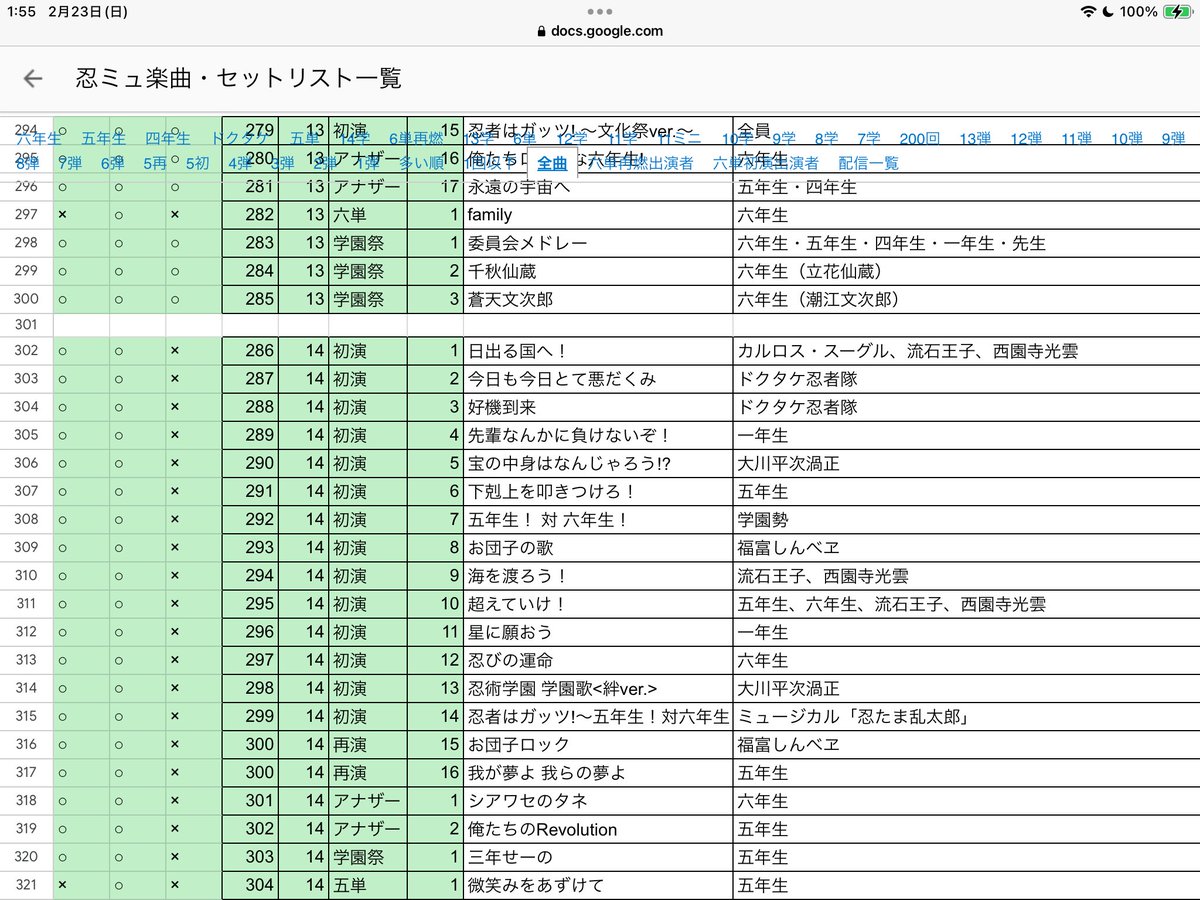Tap the lock icon beside docs.google.com
Image resolution: width=1200 pixels, height=900 pixels.
[x=543, y=31]
